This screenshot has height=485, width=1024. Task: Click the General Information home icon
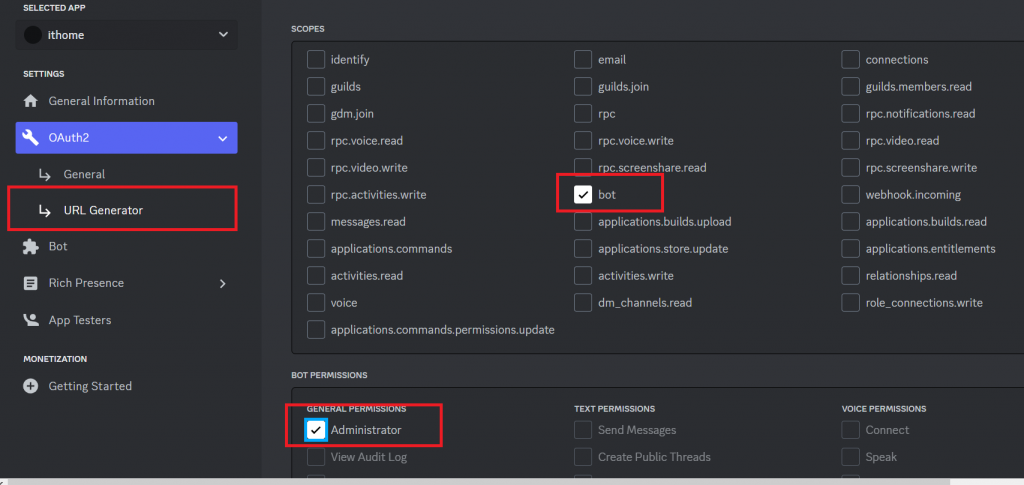31,101
